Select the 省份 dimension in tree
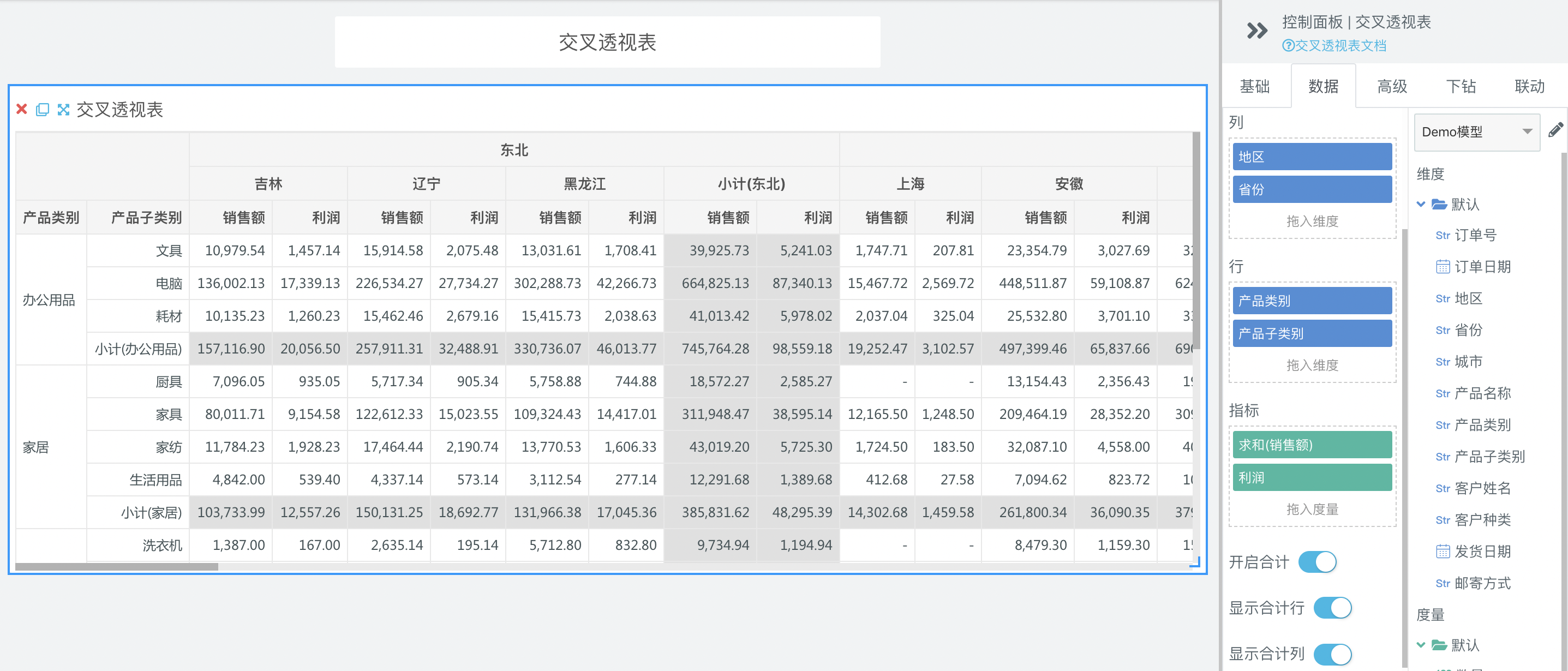 1468,330
